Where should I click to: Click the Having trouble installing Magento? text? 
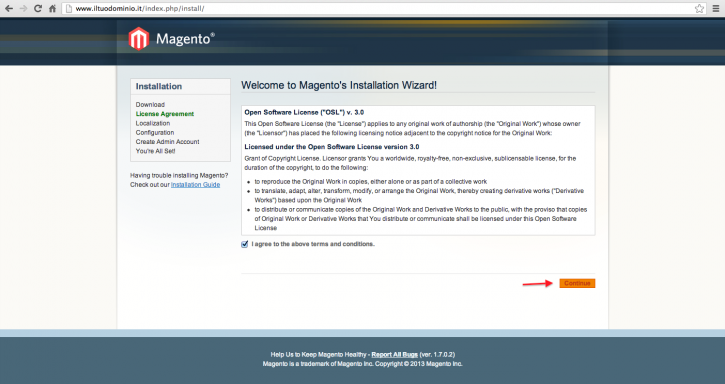[179, 175]
